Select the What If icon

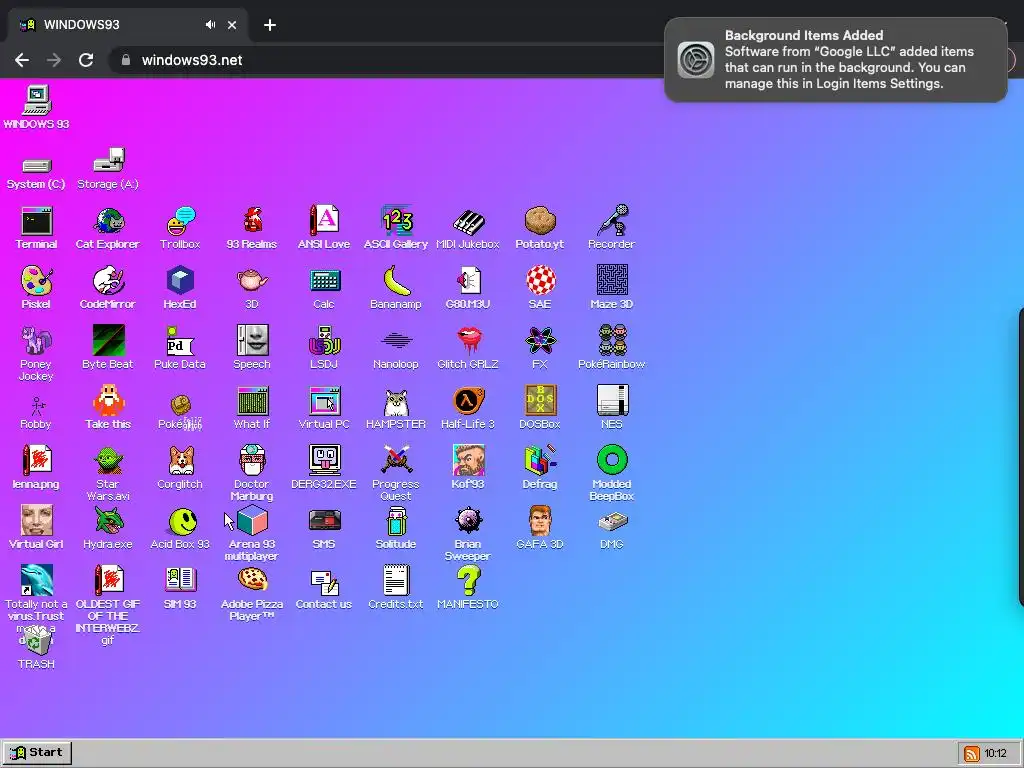tap(252, 400)
